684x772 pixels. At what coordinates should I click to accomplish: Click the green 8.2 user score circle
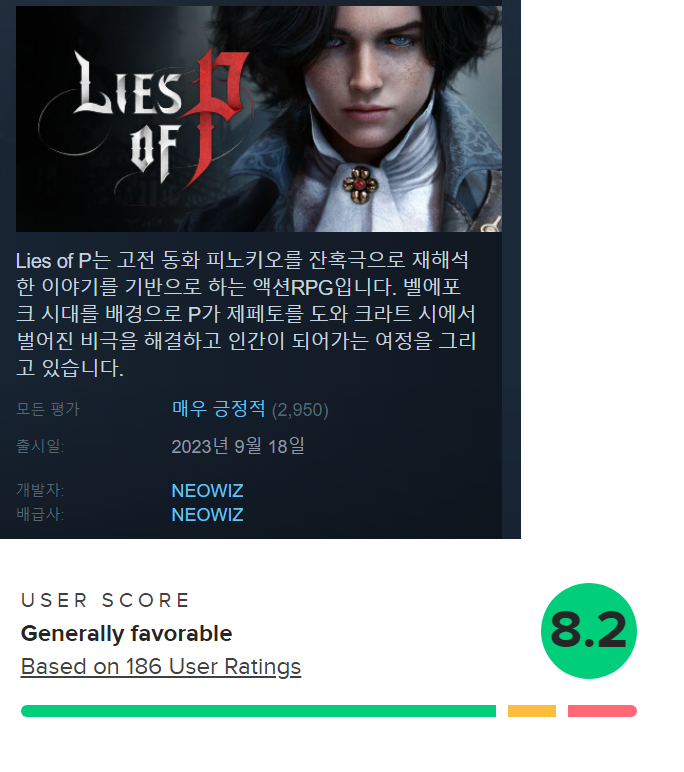coord(588,631)
